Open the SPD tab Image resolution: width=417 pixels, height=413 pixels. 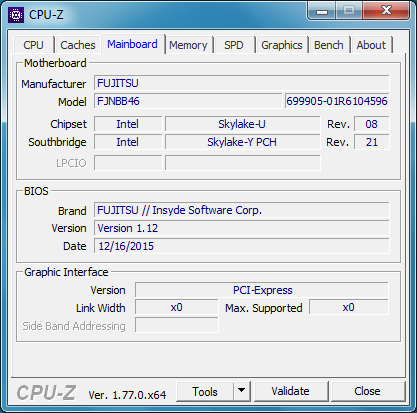click(234, 45)
